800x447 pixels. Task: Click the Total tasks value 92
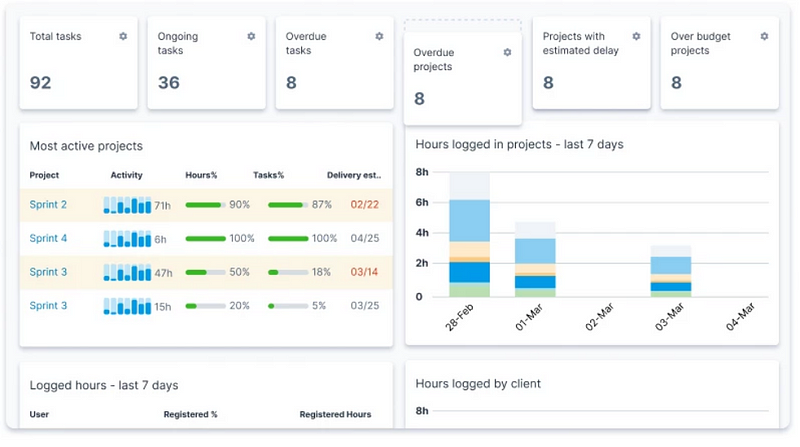click(x=40, y=83)
